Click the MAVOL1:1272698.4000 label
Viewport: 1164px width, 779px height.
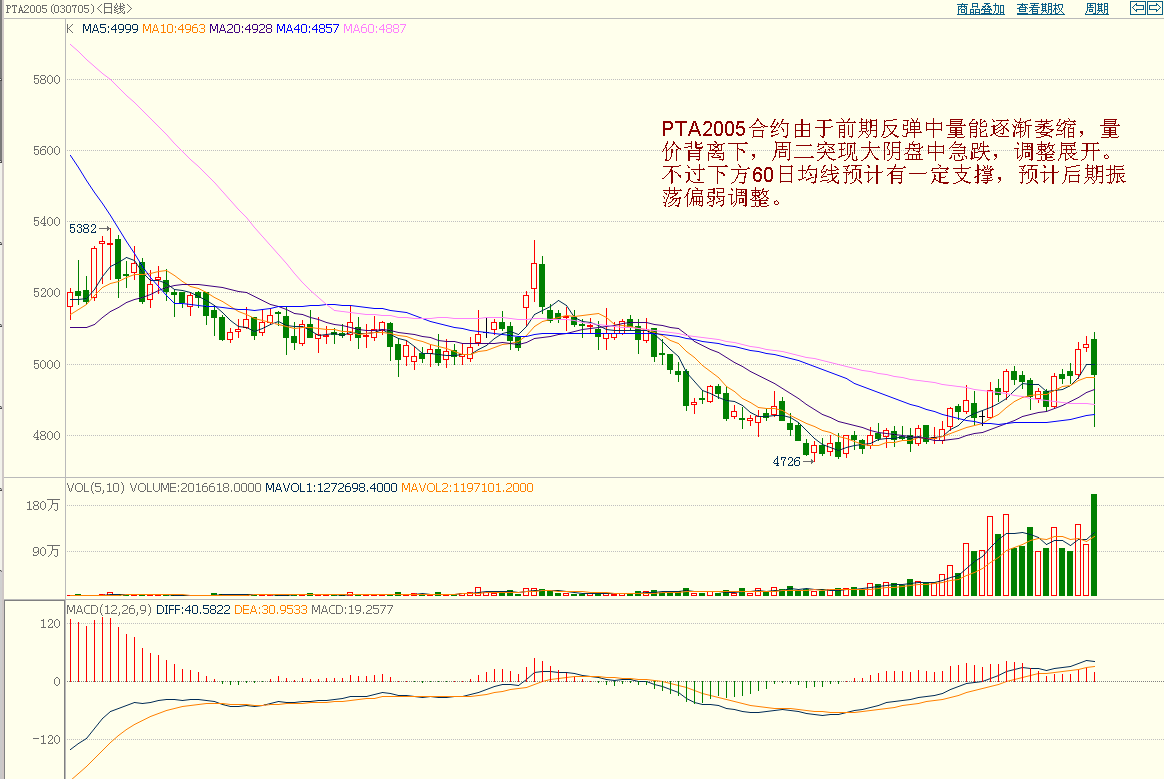(x=330, y=488)
